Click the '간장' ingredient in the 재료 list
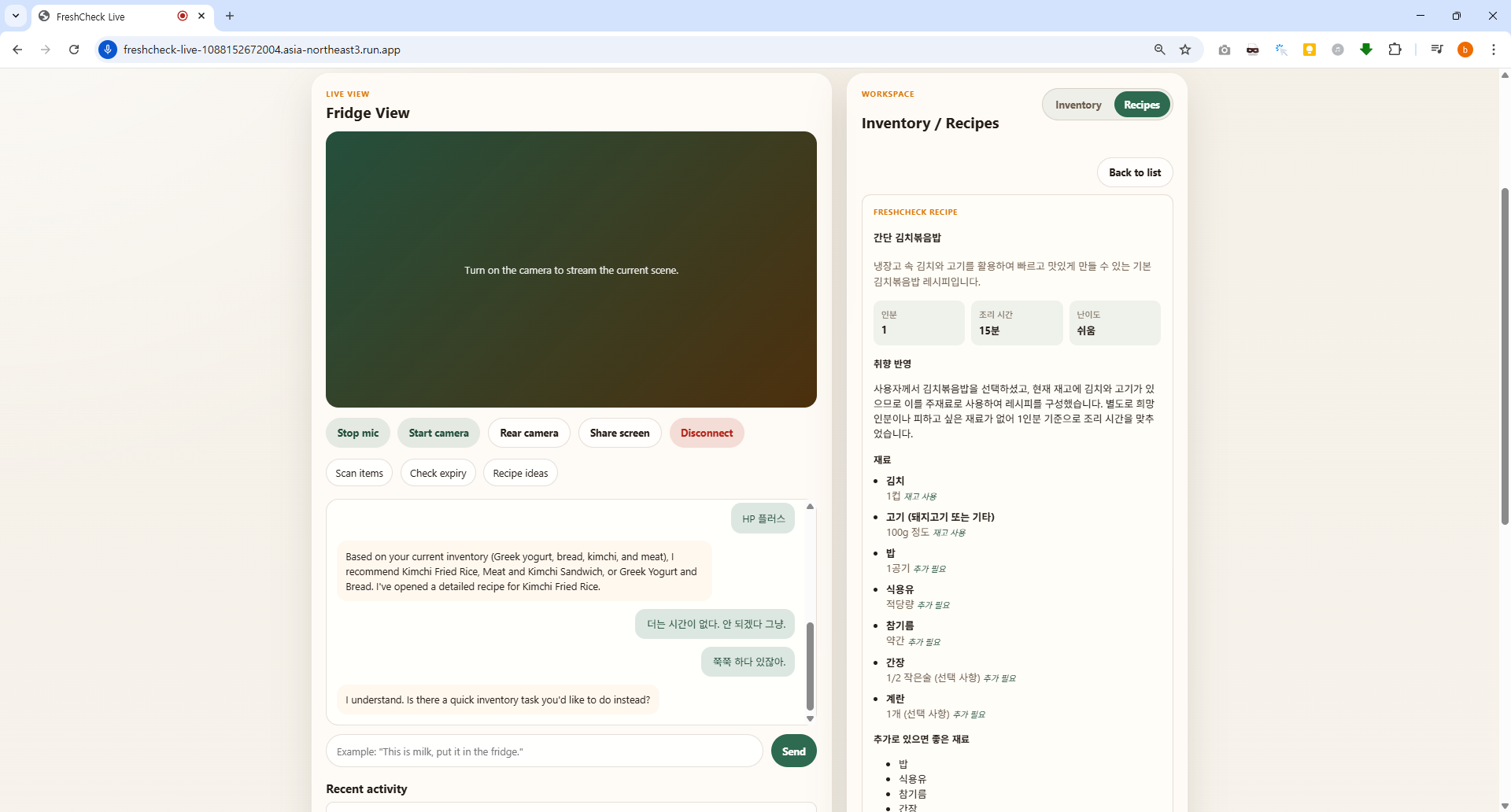The width and height of the screenshot is (1511, 812). pos(896,663)
